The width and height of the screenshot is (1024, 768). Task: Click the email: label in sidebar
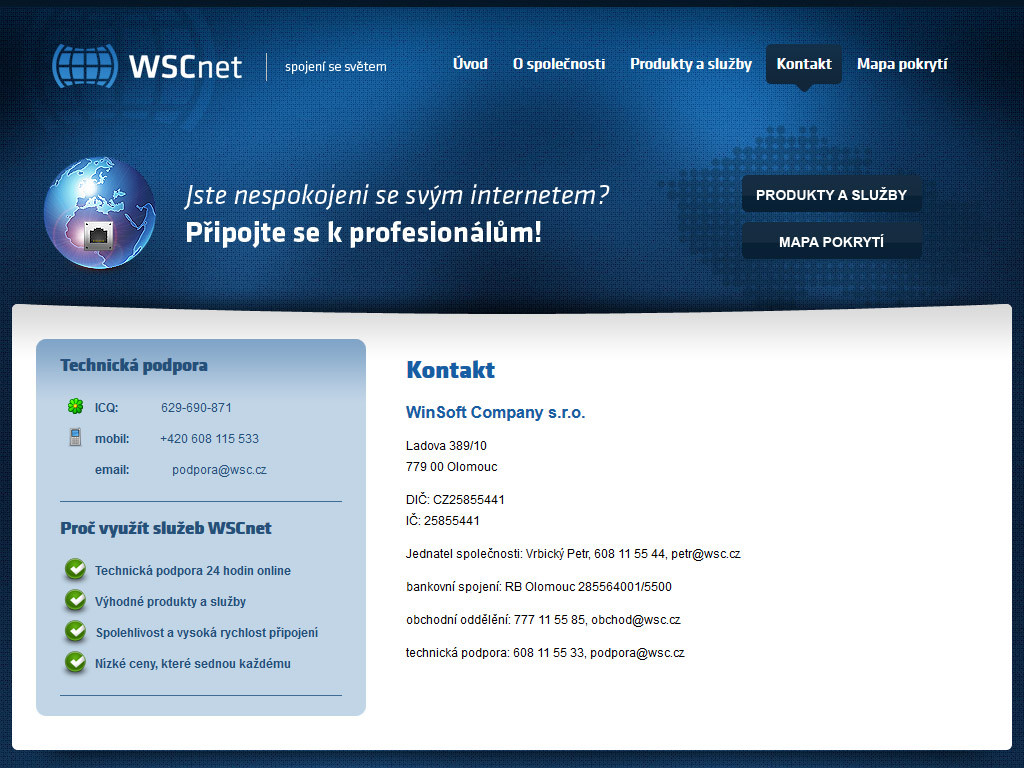(x=112, y=470)
